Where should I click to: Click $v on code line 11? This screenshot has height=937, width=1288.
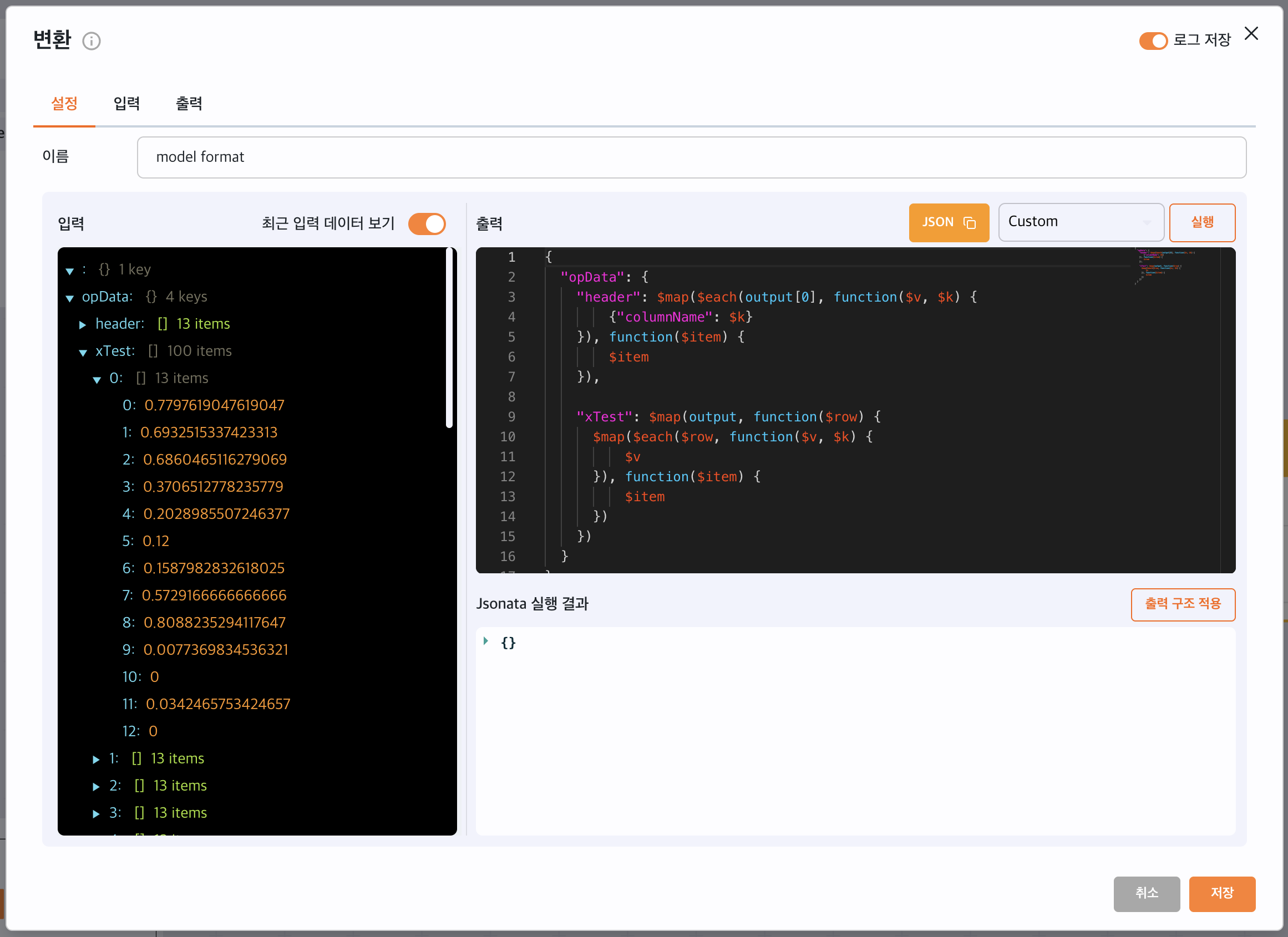click(x=633, y=457)
